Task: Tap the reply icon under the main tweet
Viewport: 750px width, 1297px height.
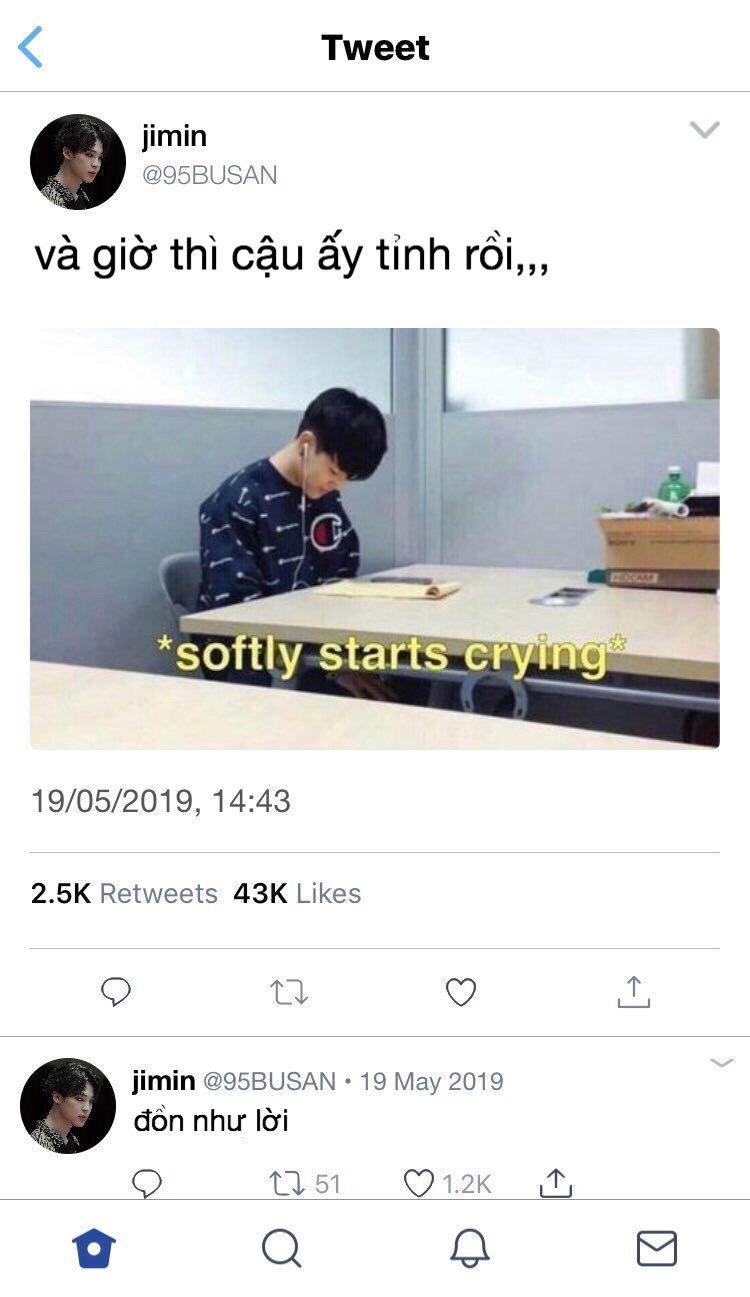Action: tap(116, 992)
